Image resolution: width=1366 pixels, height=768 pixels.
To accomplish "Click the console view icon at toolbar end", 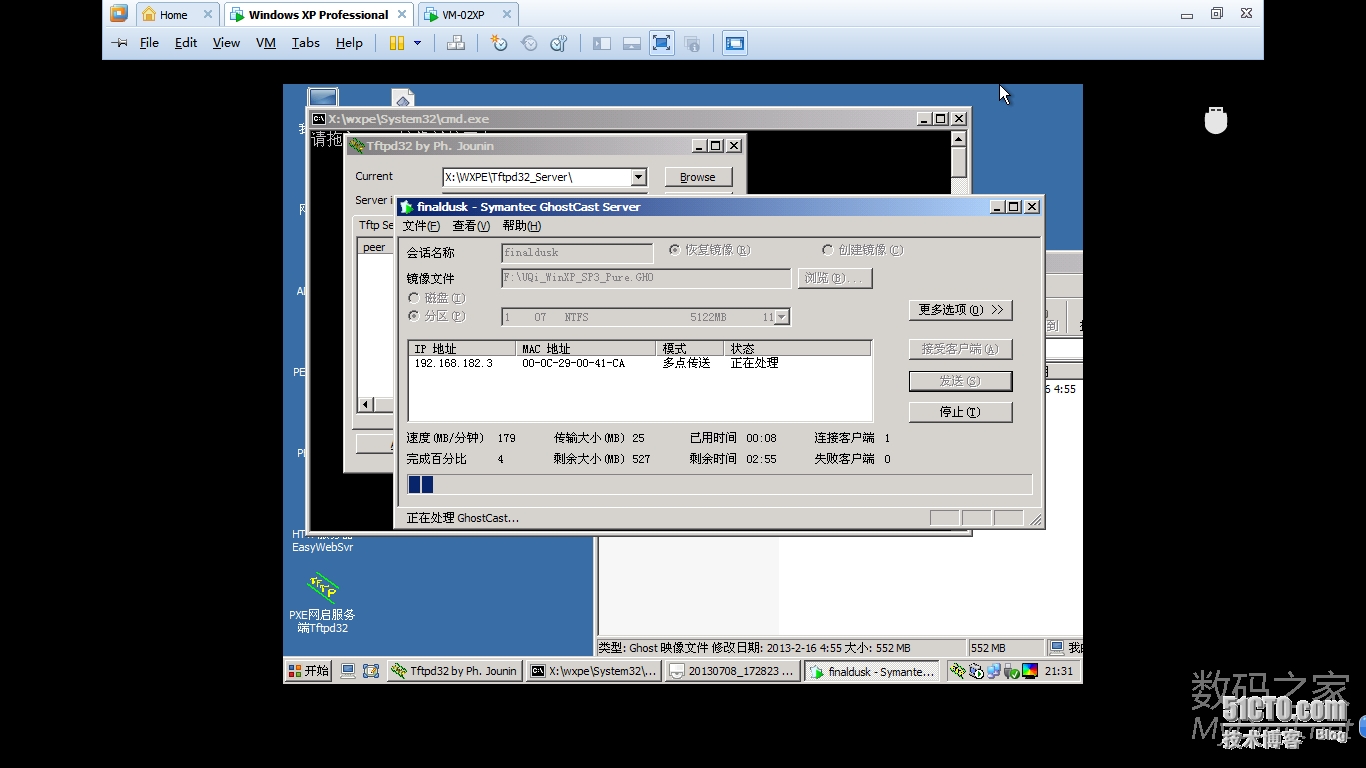I will point(735,43).
